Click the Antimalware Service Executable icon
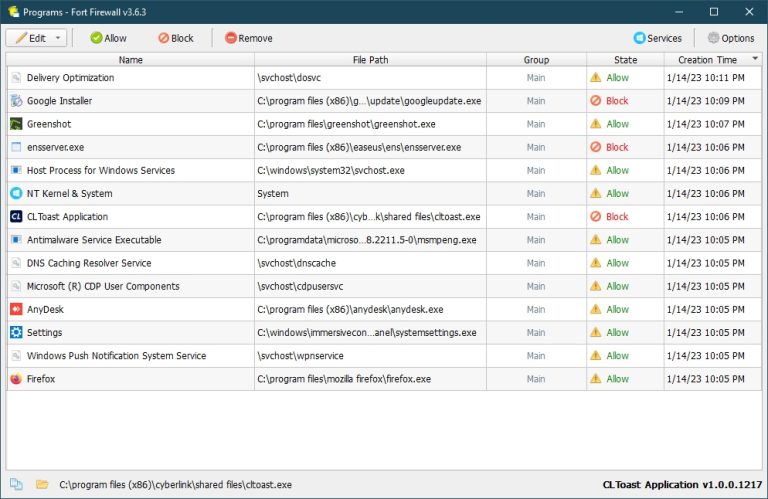The height and width of the screenshot is (499, 768). coord(16,239)
